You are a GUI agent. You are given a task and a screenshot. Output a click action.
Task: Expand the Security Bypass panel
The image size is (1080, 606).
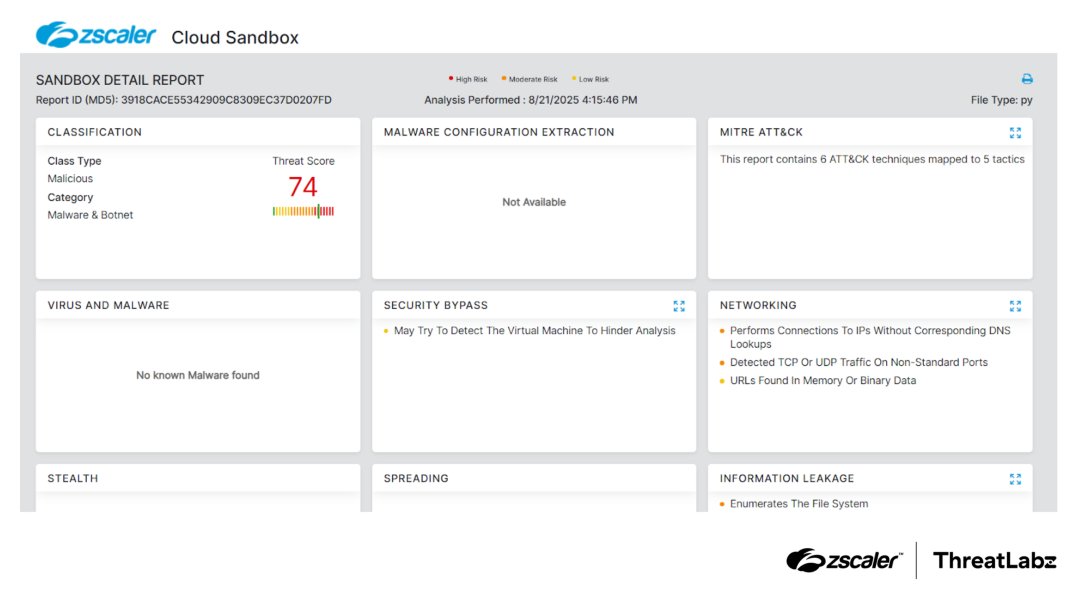[x=679, y=306]
